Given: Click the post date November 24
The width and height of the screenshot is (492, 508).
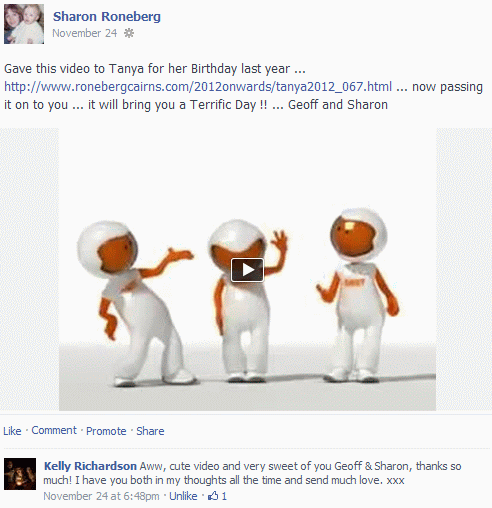Looking at the screenshot, I should (x=85, y=33).
